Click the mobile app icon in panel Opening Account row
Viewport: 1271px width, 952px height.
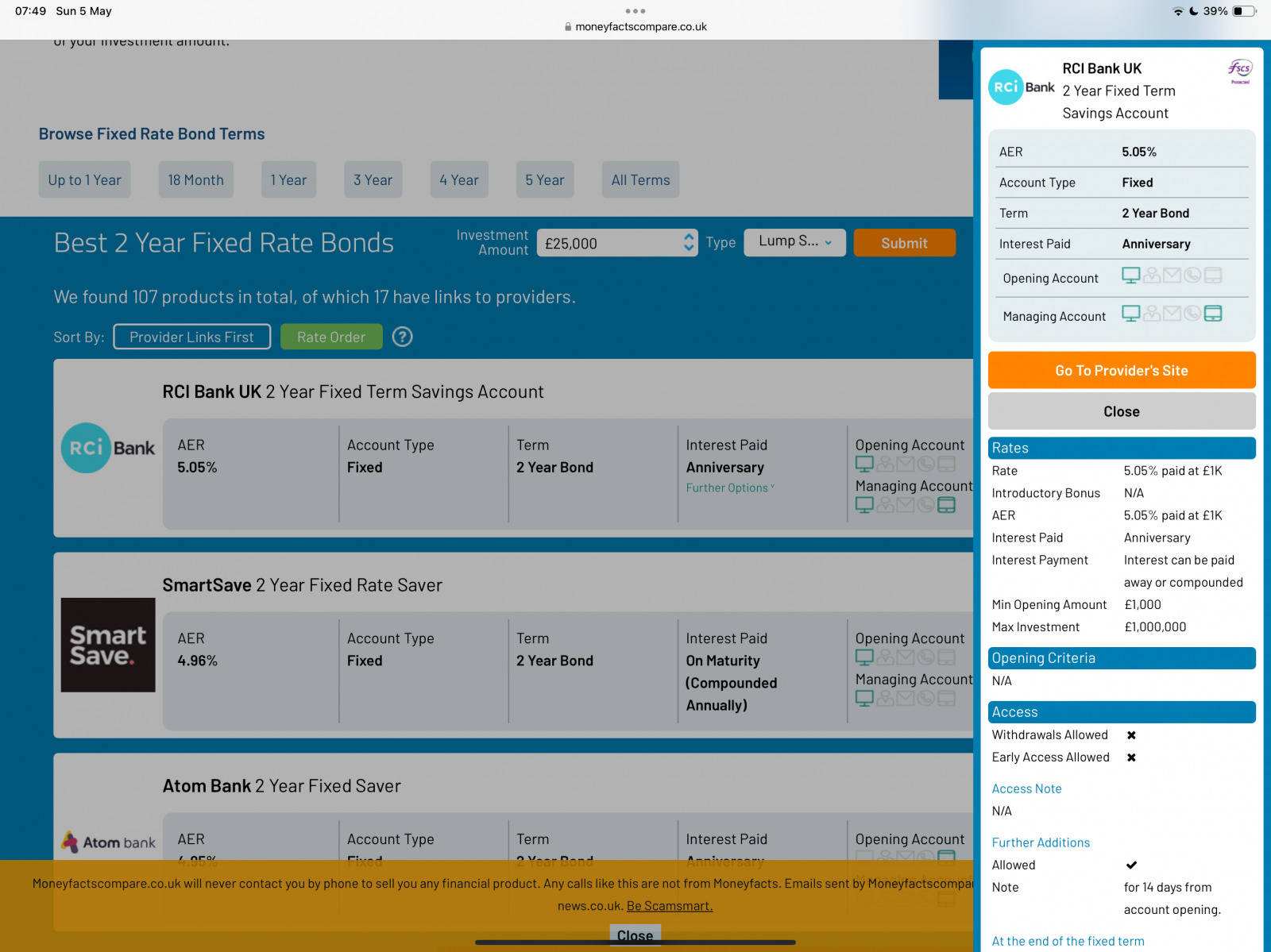[1213, 276]
